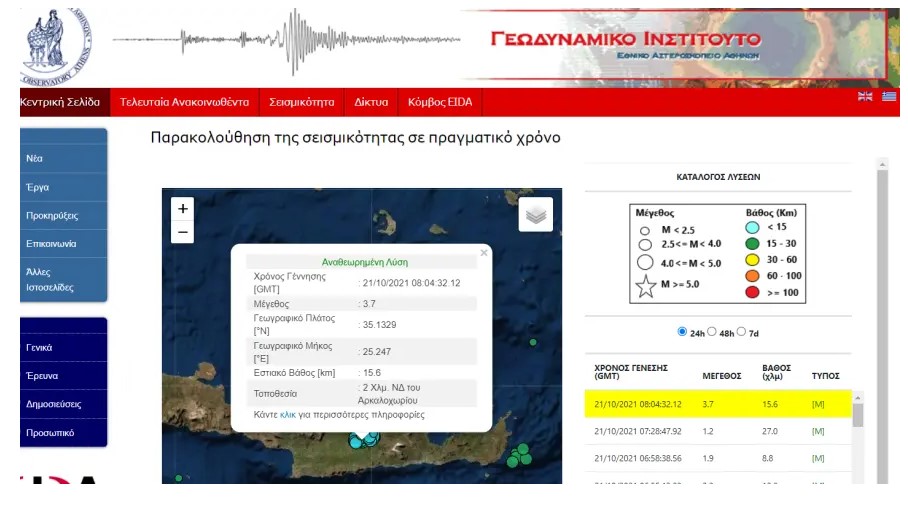908x518 pixels.
Task: Click the 'κλικ' link for more info
Action: (288, 415)
